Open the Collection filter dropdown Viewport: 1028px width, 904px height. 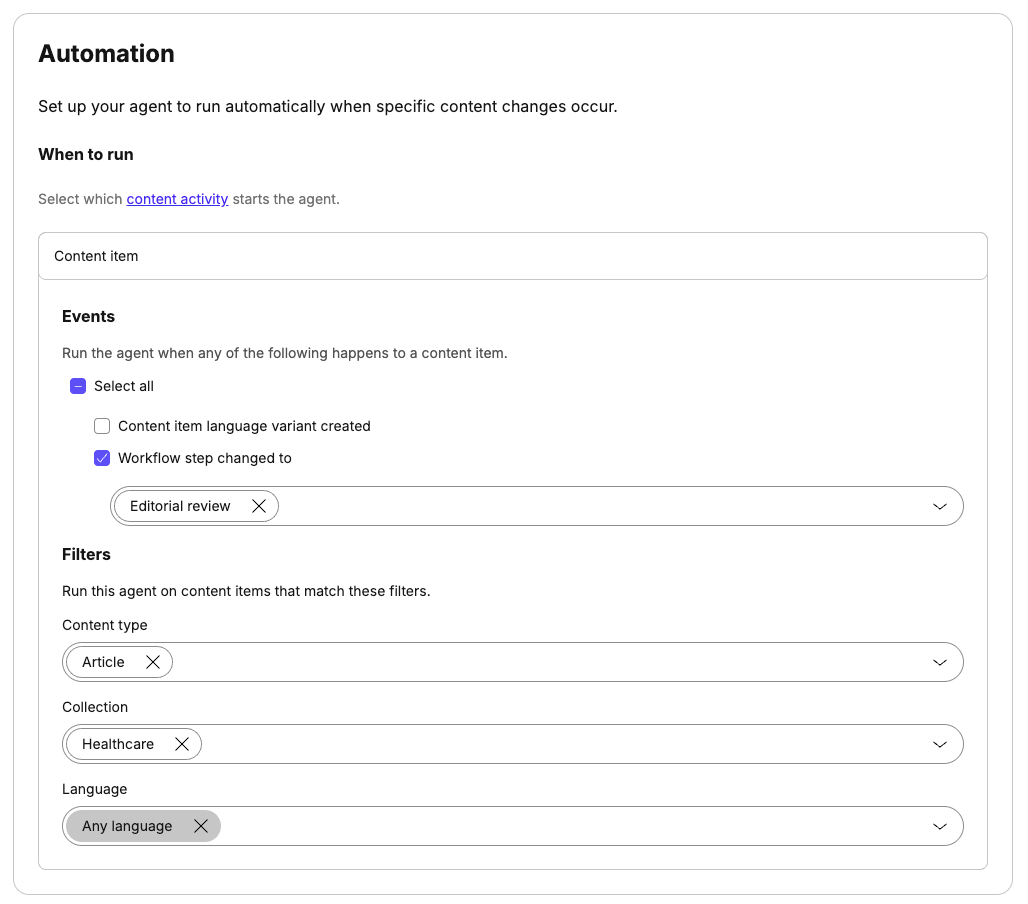[940, 744]
